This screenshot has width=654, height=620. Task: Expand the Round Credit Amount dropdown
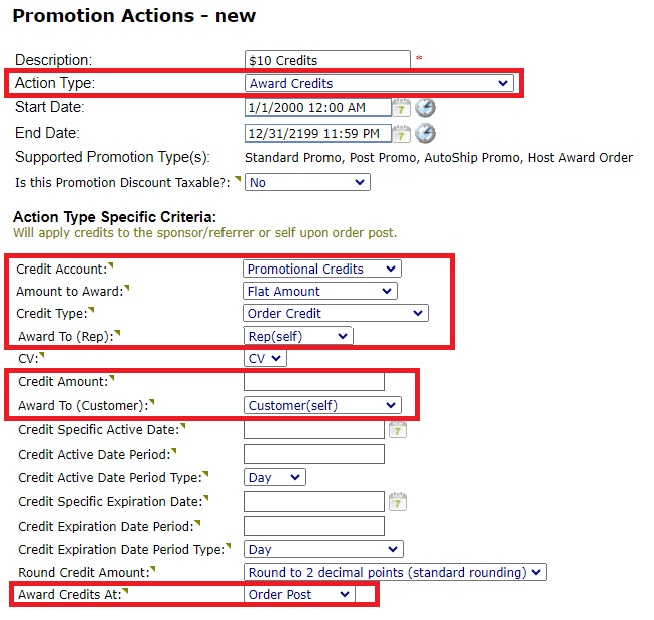pos(396,572)
